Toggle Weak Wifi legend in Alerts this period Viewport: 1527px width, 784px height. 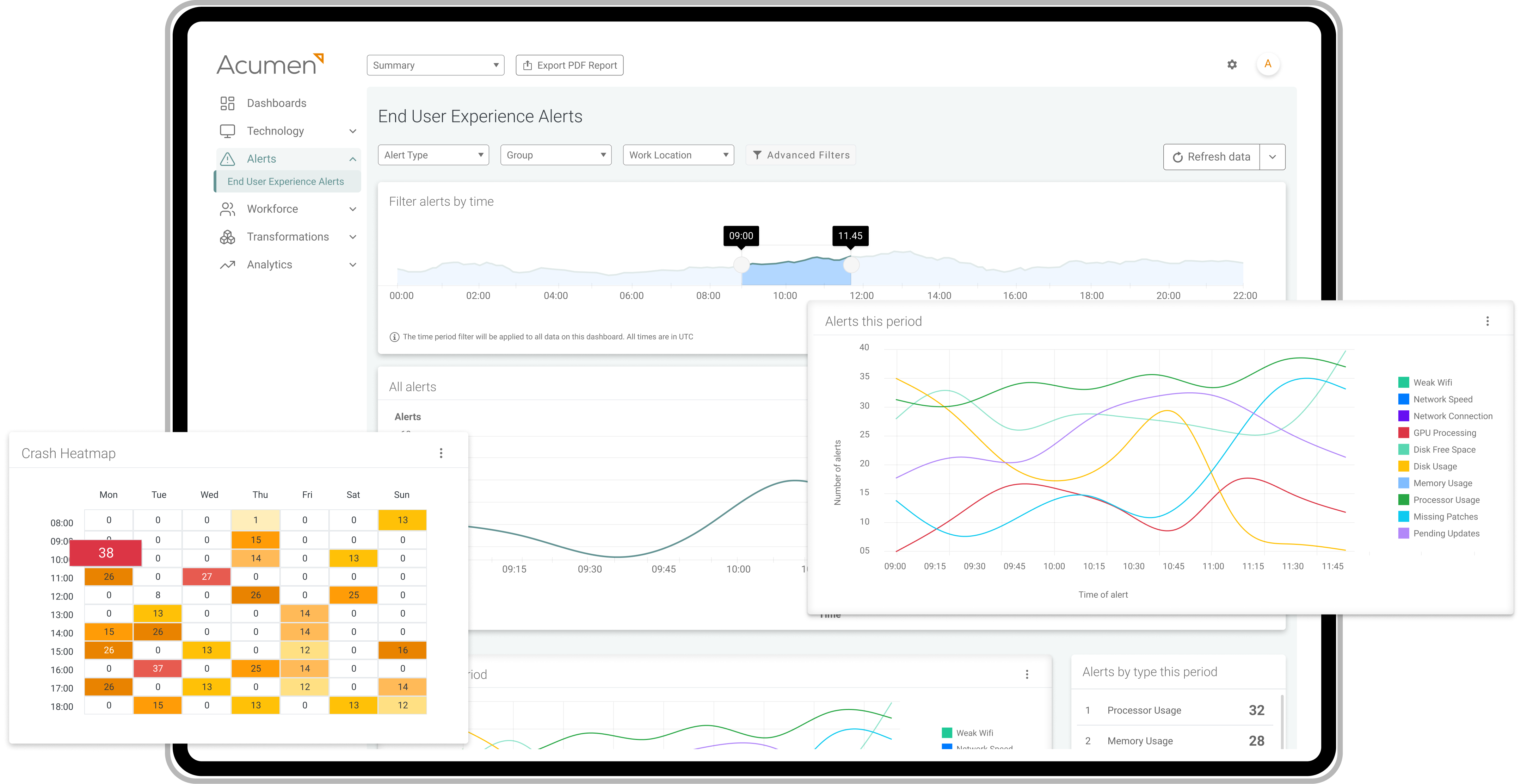click(1425, 383)
